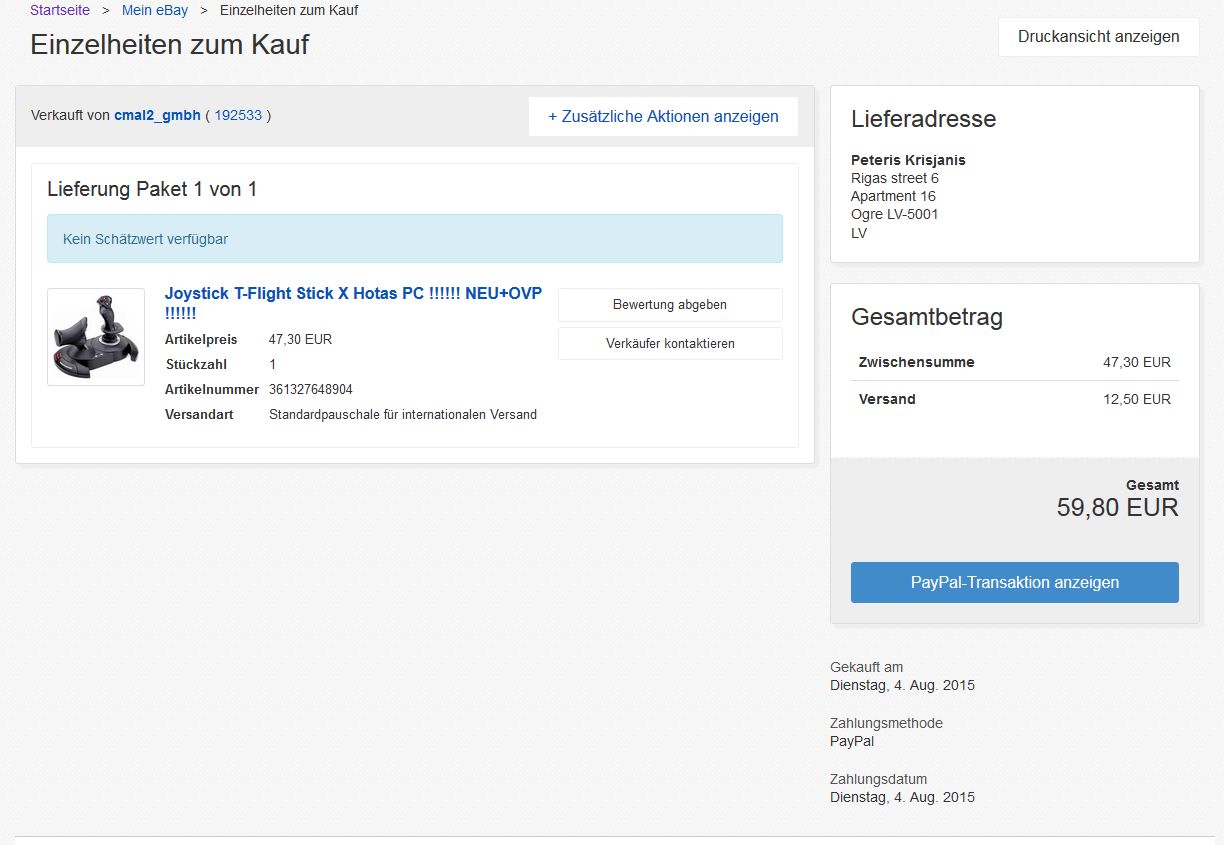Click the Zahlungsmethode value PayPal
Image resolution: width=1224 pixels, height=845 pixels.
(852, 741)
